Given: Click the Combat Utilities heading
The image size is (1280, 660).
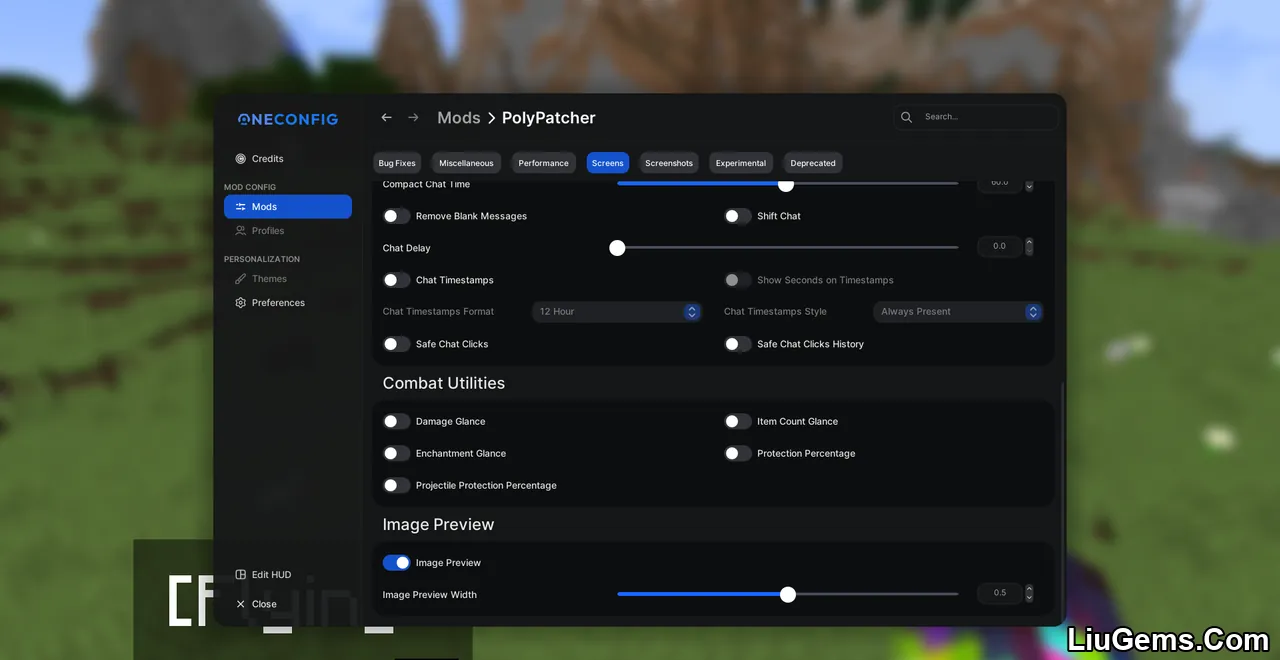Looking at the screenshot, I should (x=444, y=384).
